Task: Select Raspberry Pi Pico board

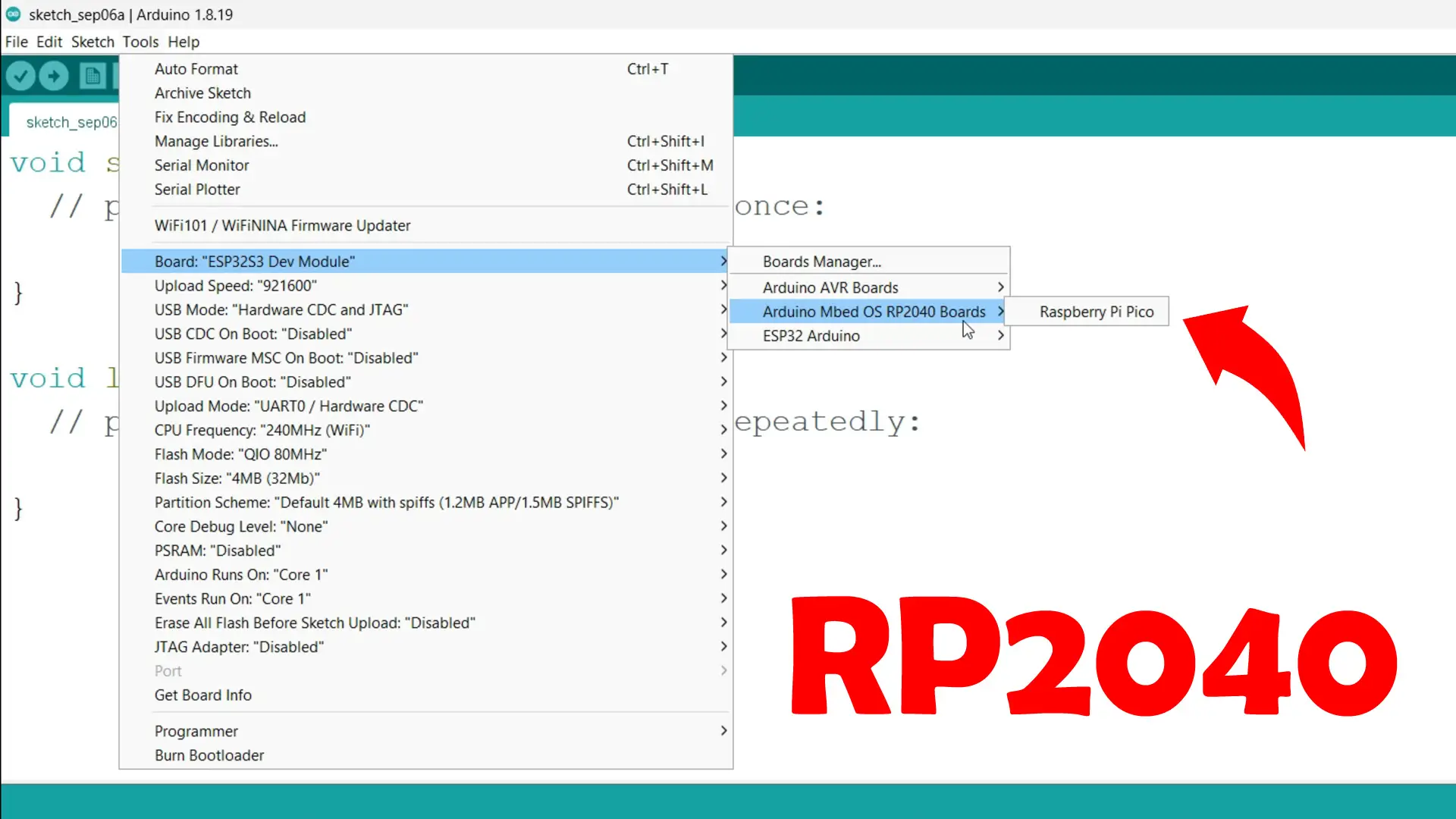Action: pos(1087,312)
